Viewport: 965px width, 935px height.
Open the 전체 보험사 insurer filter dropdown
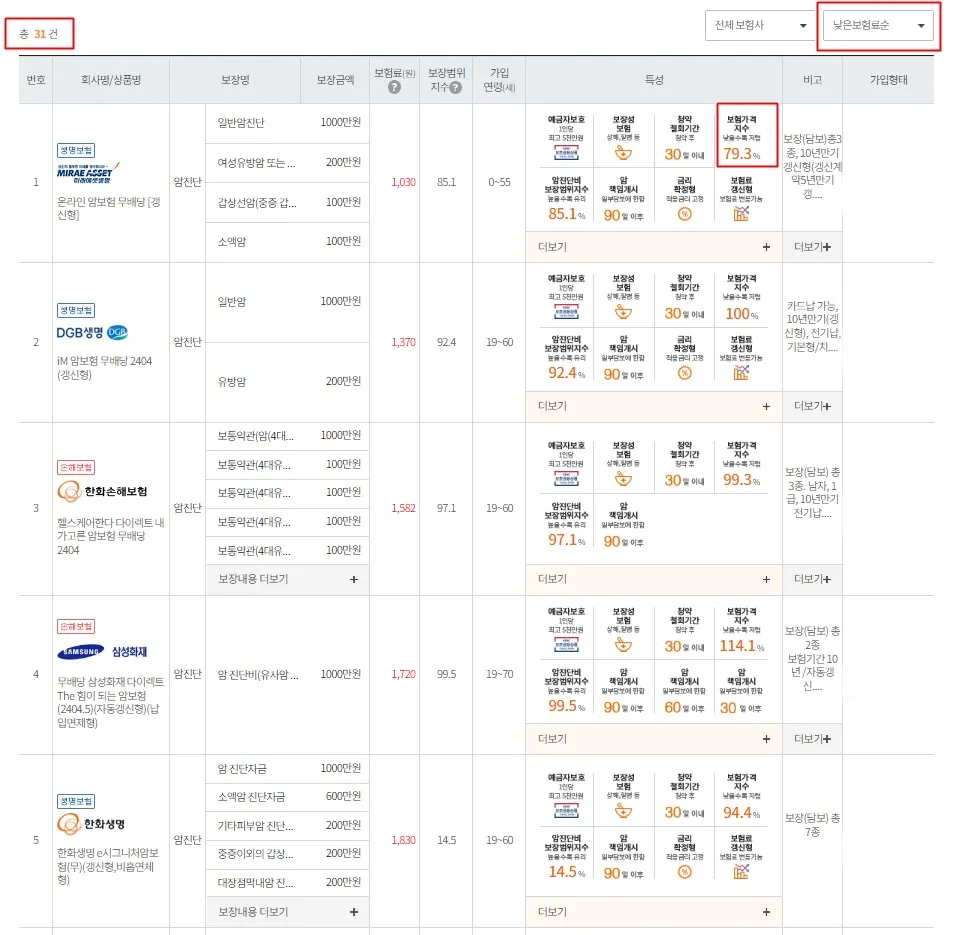point(760,26)
